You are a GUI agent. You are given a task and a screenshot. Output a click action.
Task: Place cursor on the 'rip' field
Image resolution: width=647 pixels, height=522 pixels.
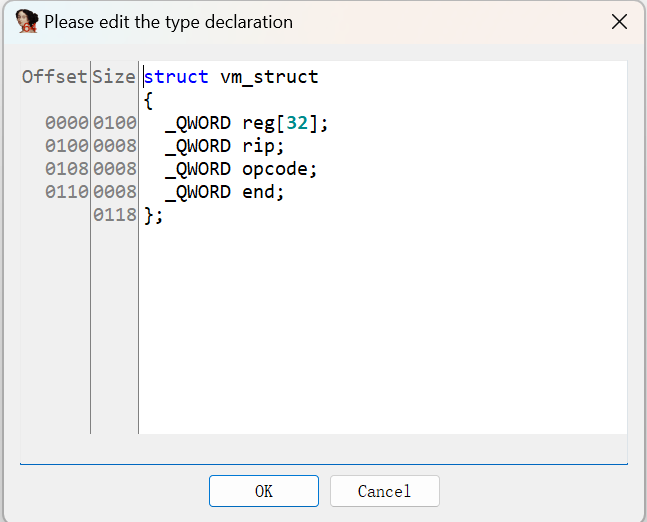pyautogui.click(x=258, y=146)
